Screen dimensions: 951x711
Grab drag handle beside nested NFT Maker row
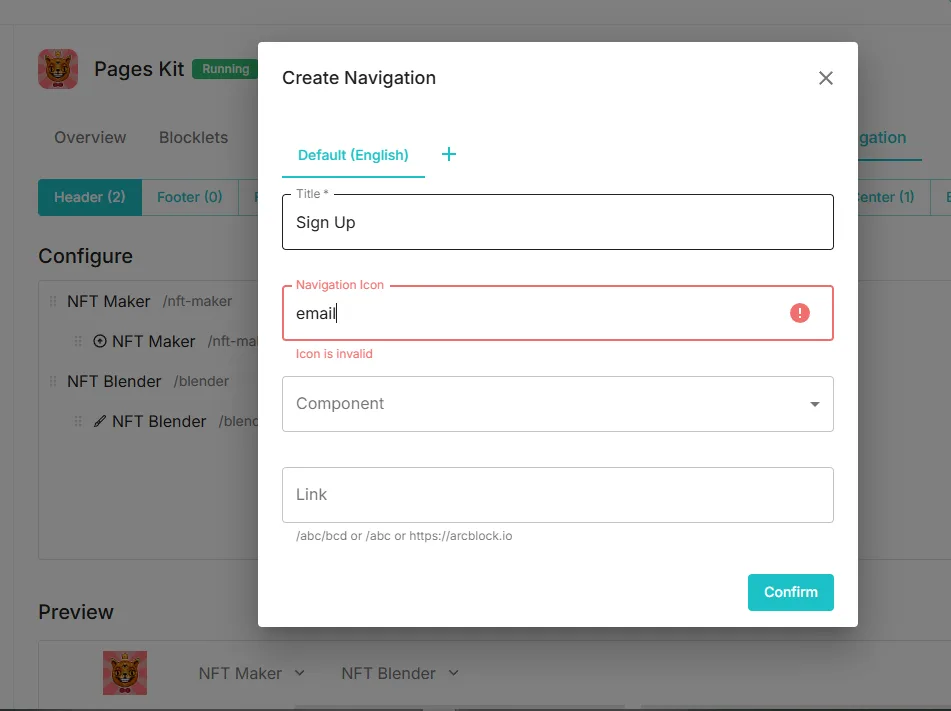78,341
